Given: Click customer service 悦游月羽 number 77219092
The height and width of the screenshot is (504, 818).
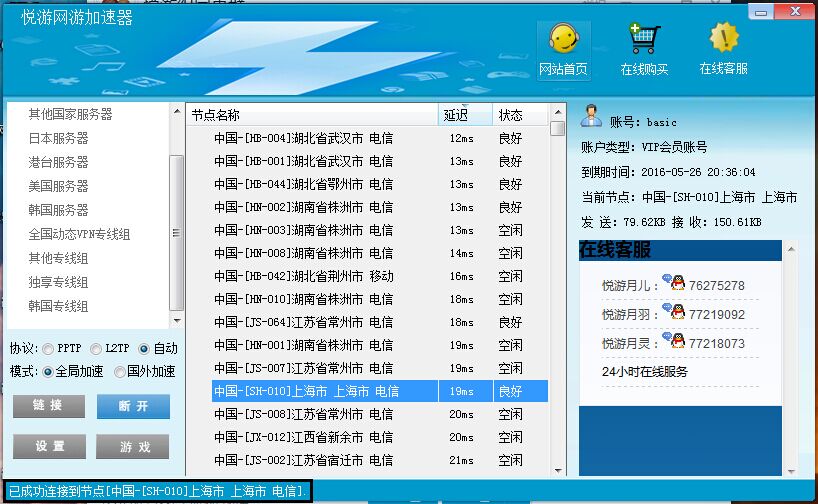Looking at the screenshot, I should (x=717, y=315).
